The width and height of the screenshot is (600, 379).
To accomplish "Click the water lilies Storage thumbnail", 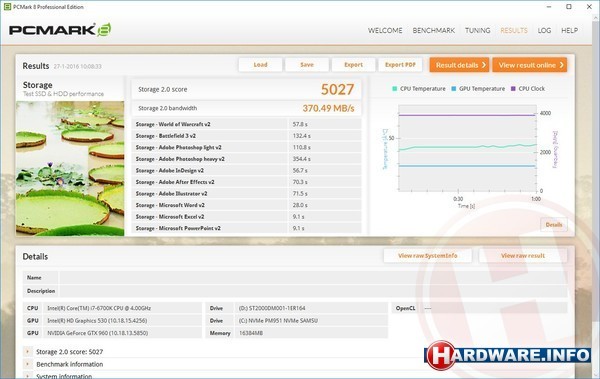I will (70, 168).
